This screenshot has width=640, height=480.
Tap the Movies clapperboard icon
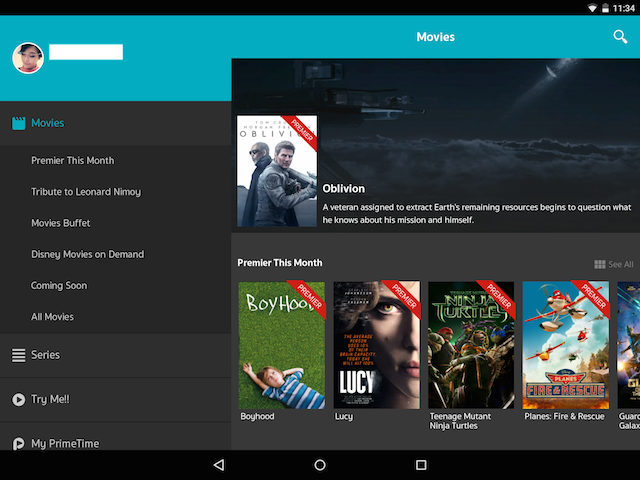point(18,123)
